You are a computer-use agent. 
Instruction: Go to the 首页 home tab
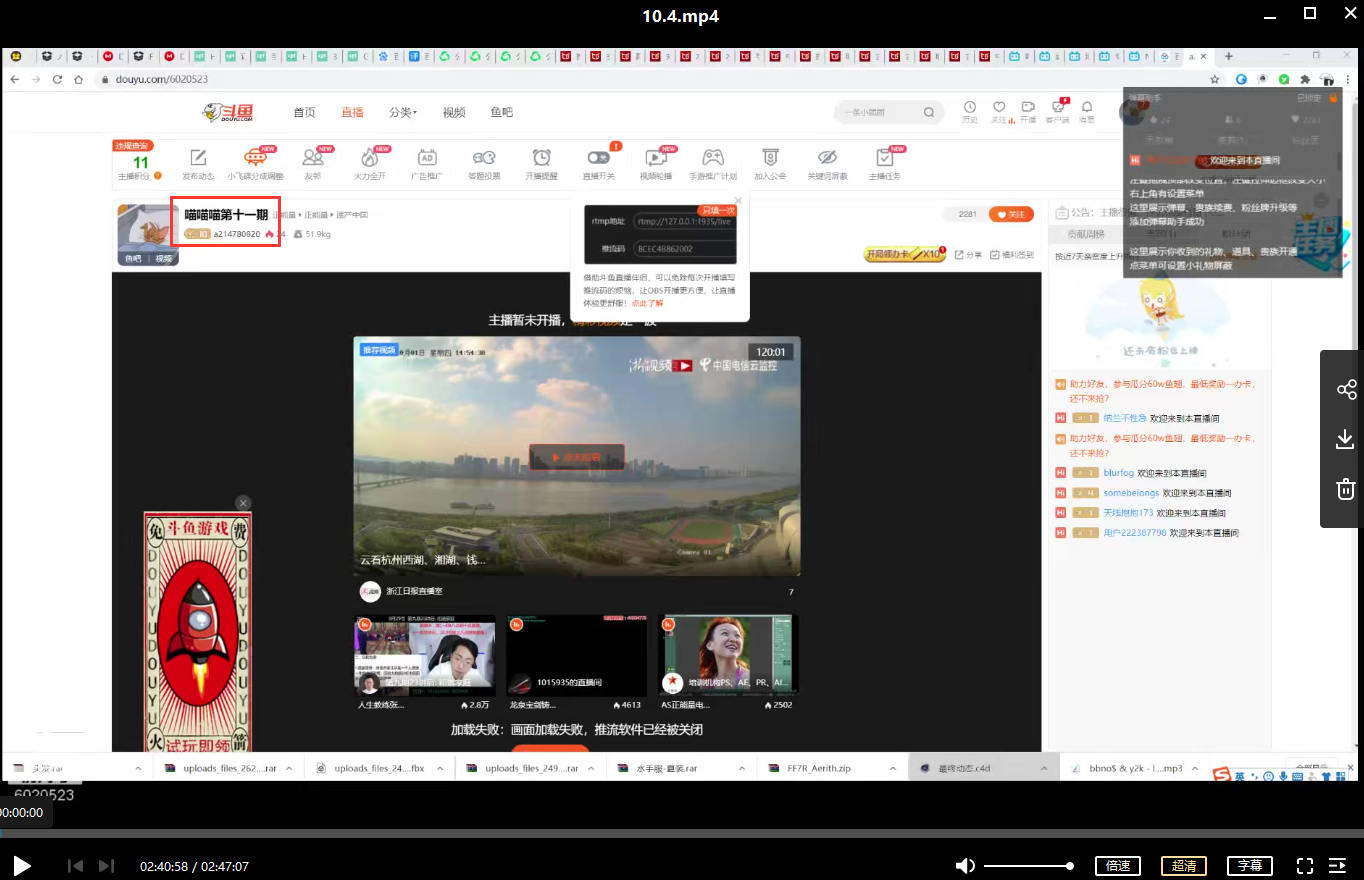(304, 113)
